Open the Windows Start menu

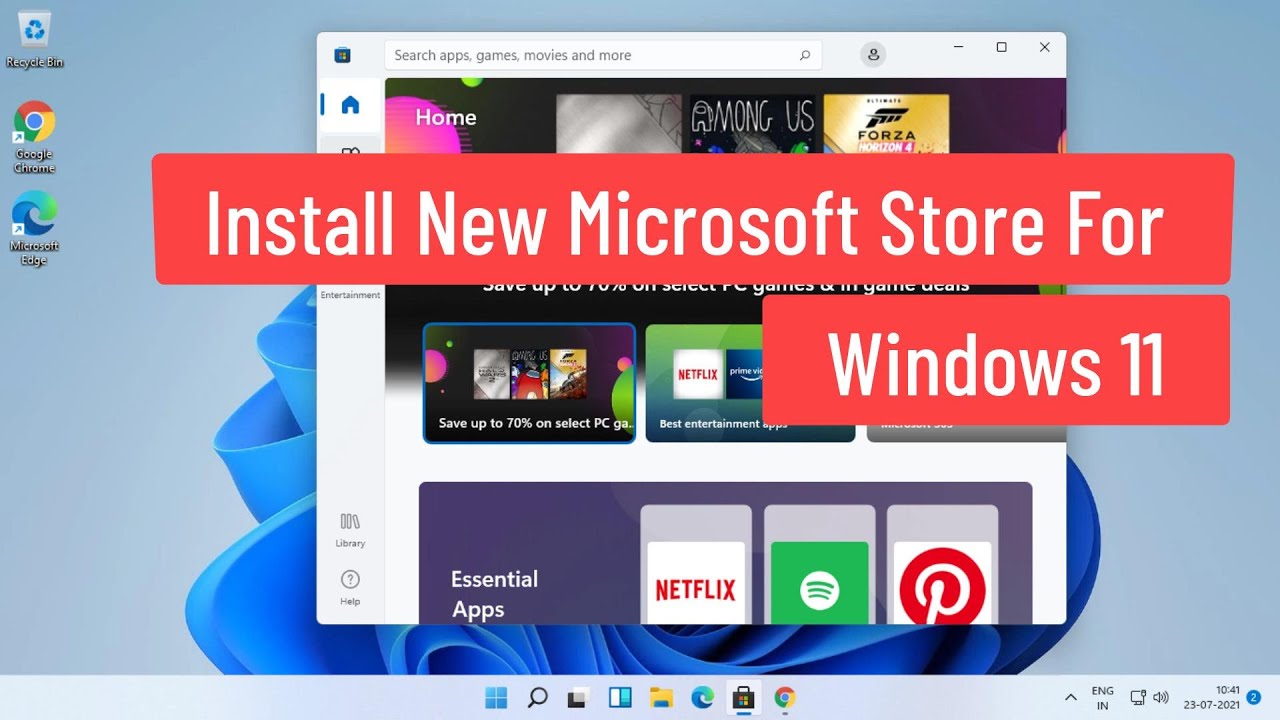pos(496,697)
